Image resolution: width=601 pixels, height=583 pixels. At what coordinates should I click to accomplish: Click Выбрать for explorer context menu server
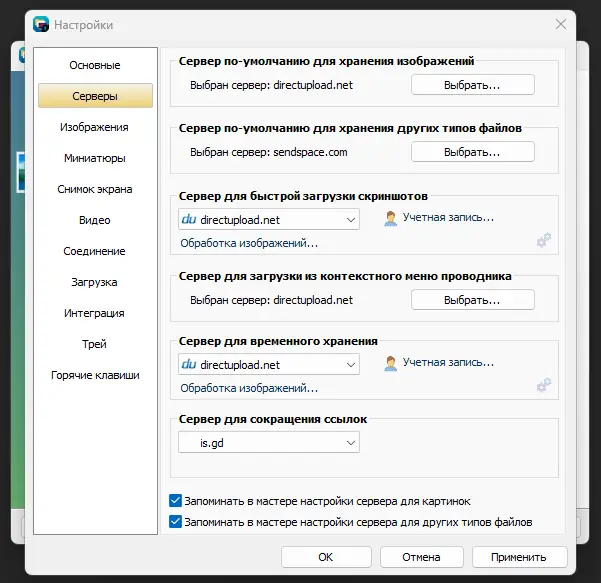pyautogui.click(x=473, y=300)
